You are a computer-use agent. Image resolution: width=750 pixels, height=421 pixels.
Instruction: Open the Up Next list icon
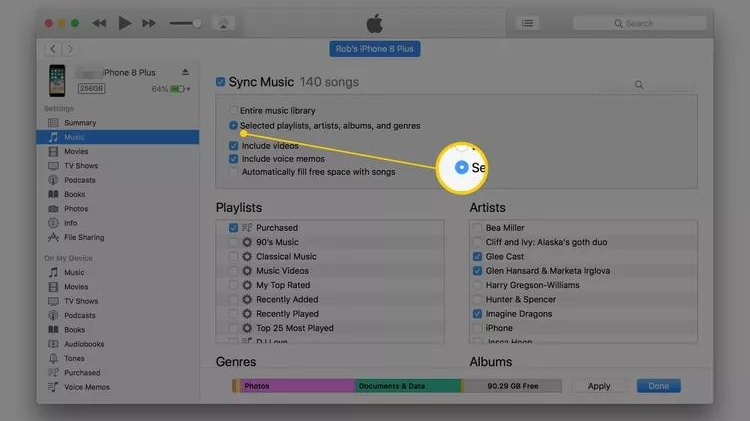click(x=528, y=23)
